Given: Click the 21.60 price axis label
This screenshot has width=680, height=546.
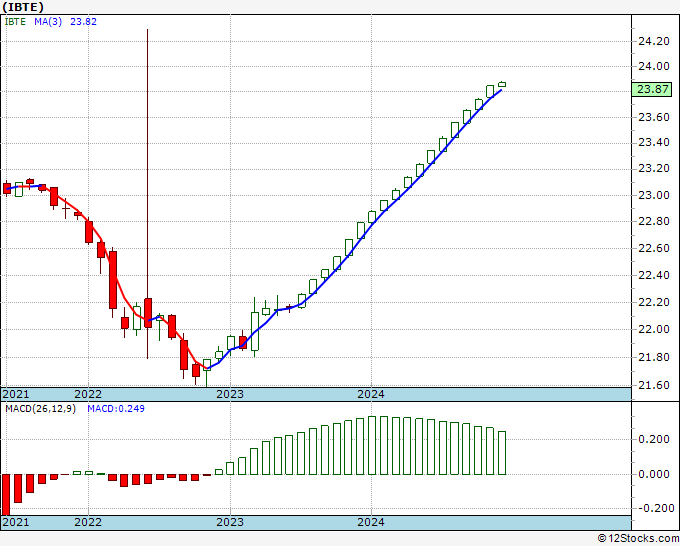Looking at the screenshot, I should click(654, 385).
